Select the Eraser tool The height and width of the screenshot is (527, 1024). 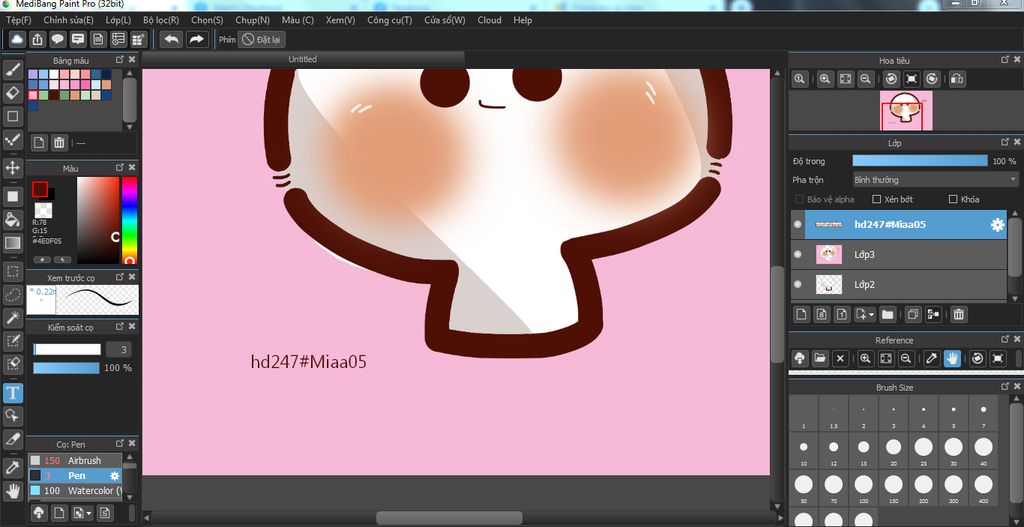click(12, 93)
